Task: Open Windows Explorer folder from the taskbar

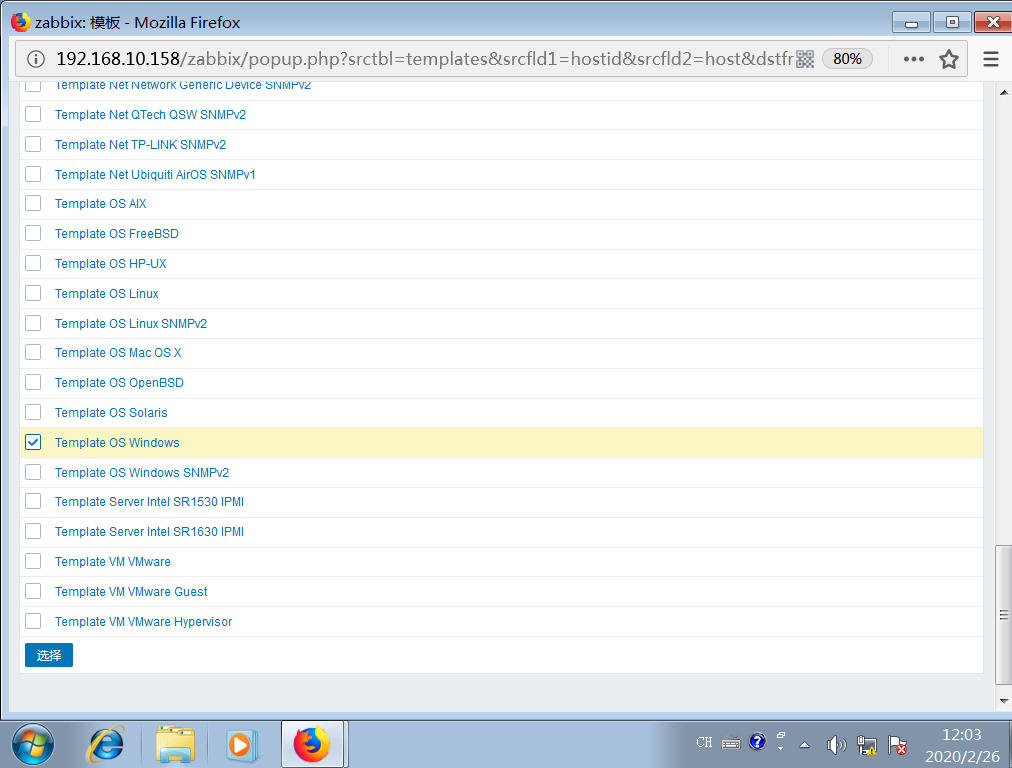Action: click(x=175, y=744)
